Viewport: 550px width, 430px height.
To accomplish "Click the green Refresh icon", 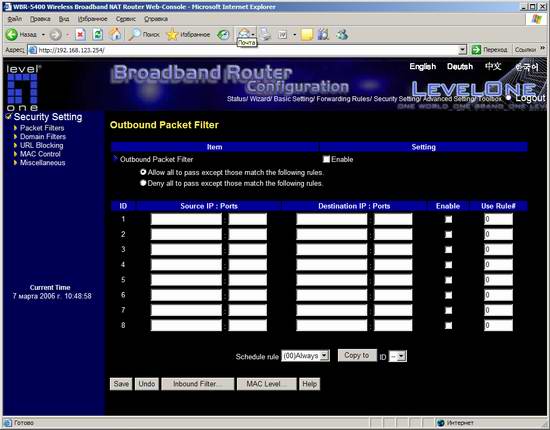I will click(x=98, y=34).
